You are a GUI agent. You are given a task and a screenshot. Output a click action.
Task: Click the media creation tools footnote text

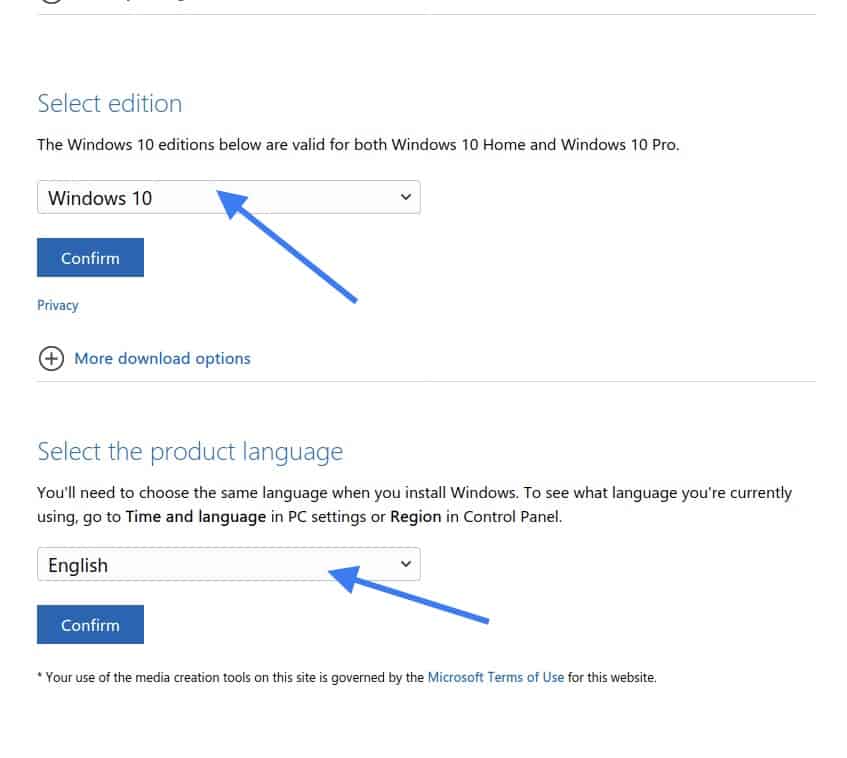click(x=347, y=677)
